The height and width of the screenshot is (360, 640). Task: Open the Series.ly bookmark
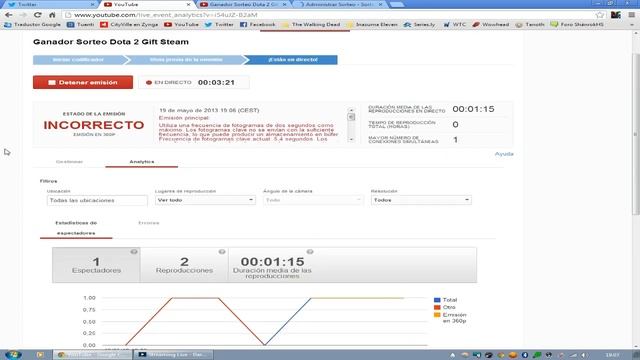click(420, 24)
